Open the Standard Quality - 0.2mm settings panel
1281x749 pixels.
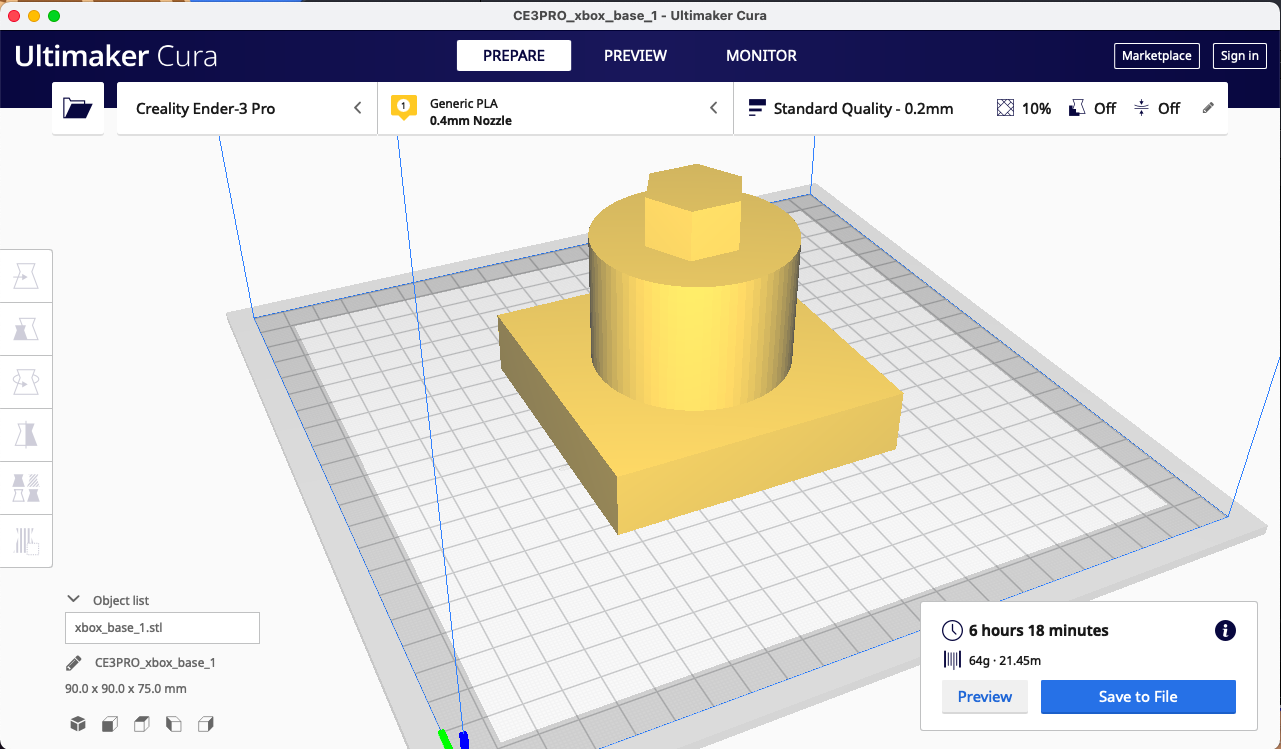coord(981,108)
